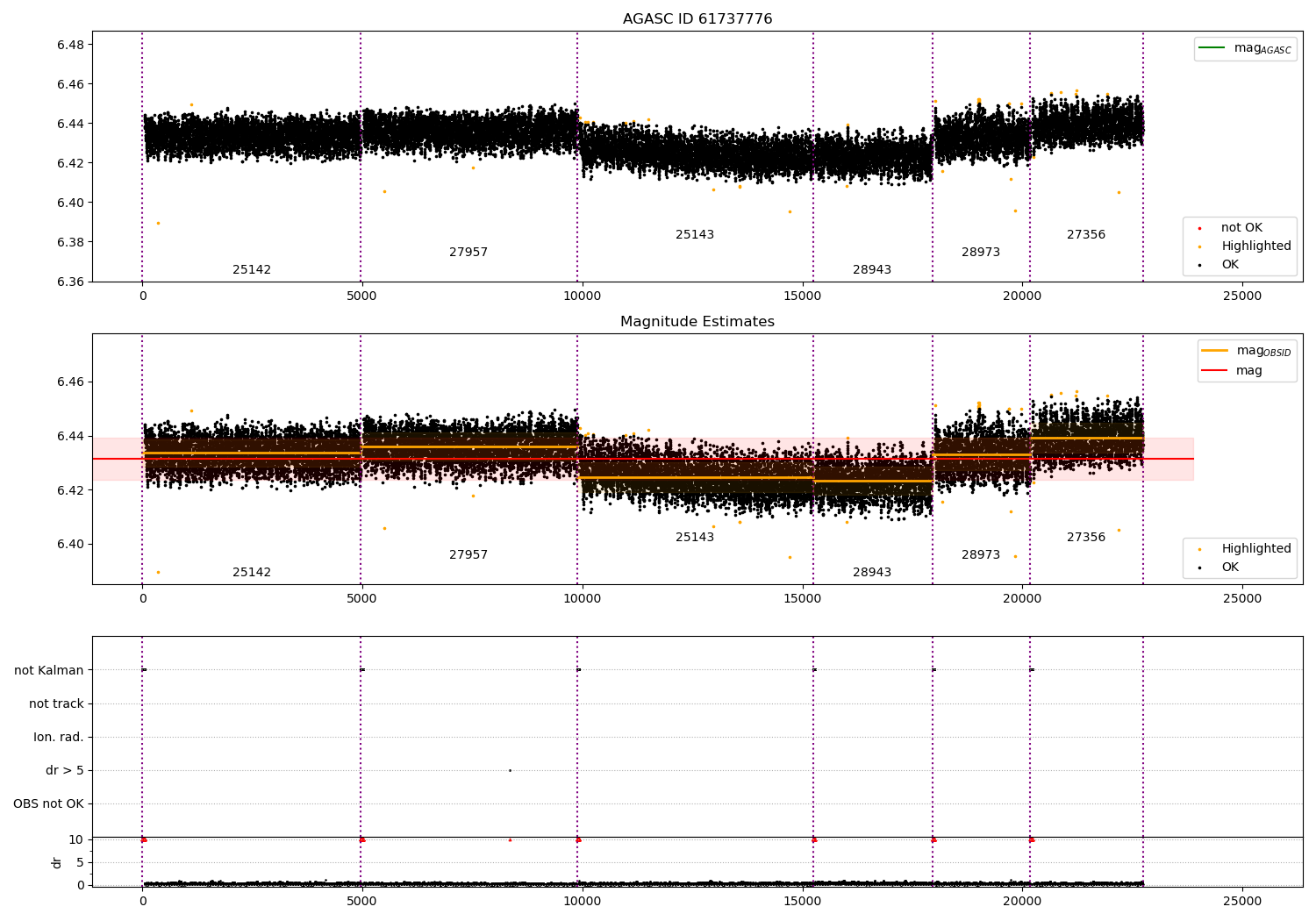The image size is (1316, 921).
Task: Click the single black point on the 'dr > 5' row
Action: [x=510, y=771]
